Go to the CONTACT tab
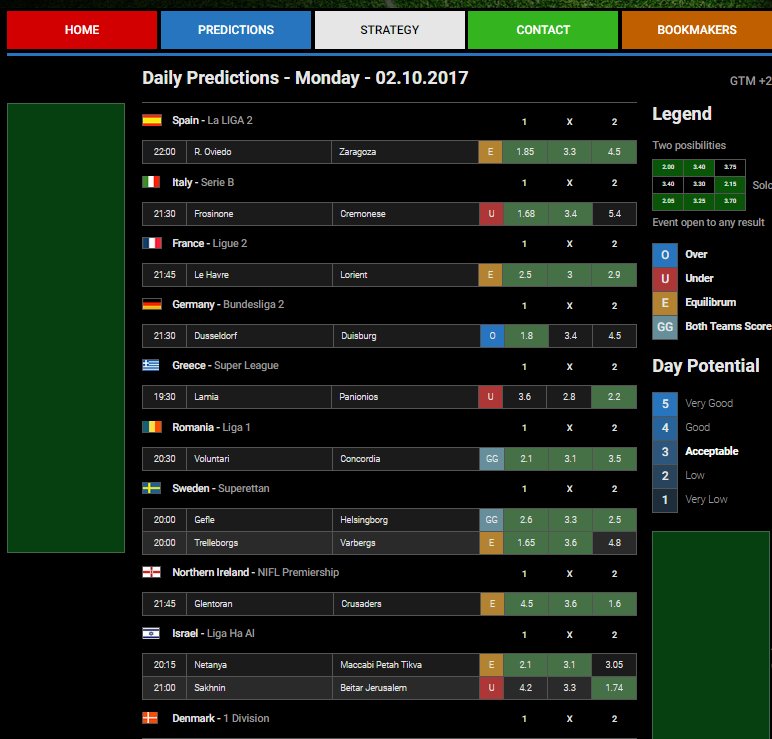This screenshot has height=739, width=772. pyautogui.click(x=543, y=30)
